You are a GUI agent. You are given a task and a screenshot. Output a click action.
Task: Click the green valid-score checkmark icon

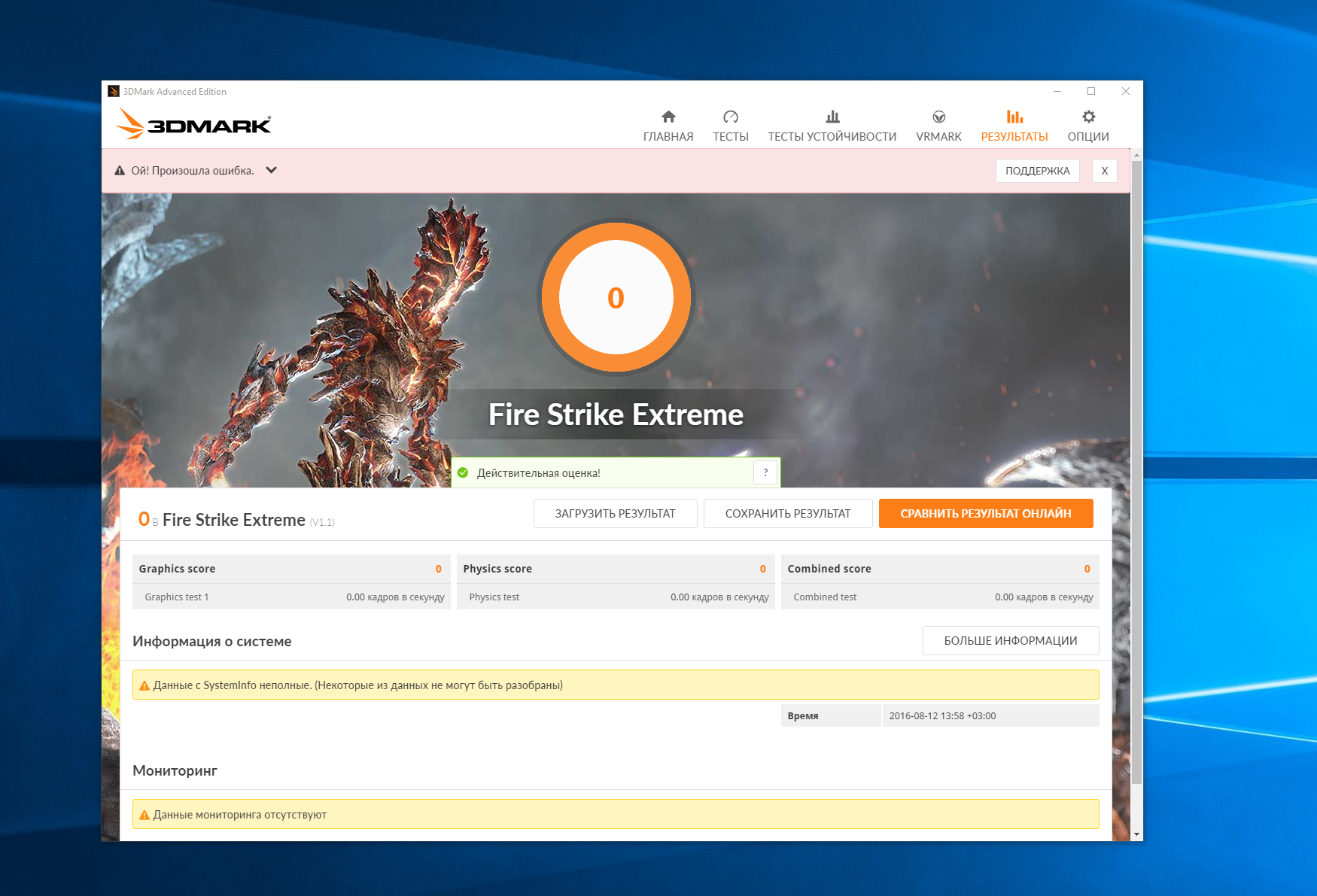[463, 472]
